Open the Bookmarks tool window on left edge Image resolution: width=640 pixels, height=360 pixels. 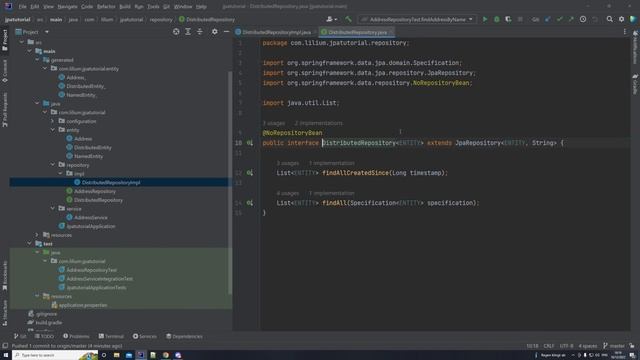(x=5, y=276)
